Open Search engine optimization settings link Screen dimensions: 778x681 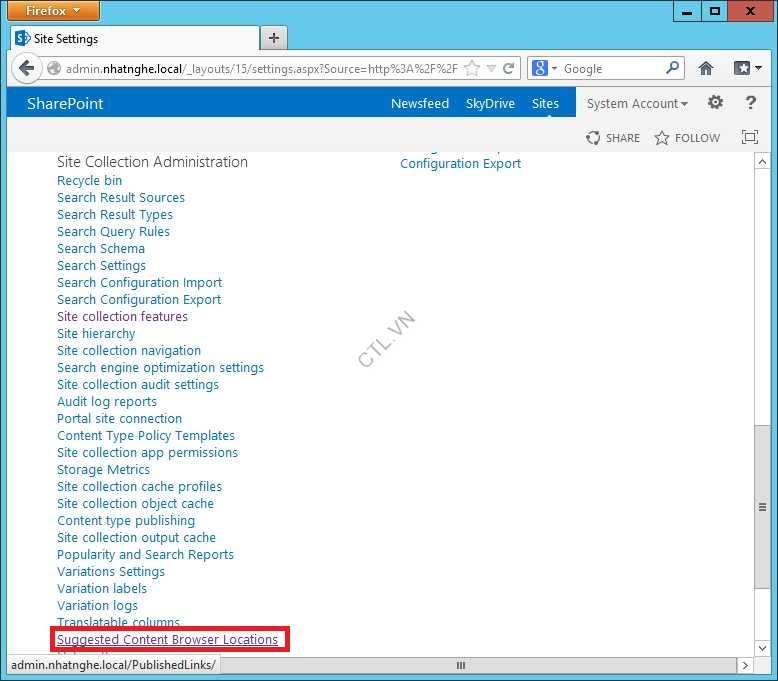coord(160,368)
